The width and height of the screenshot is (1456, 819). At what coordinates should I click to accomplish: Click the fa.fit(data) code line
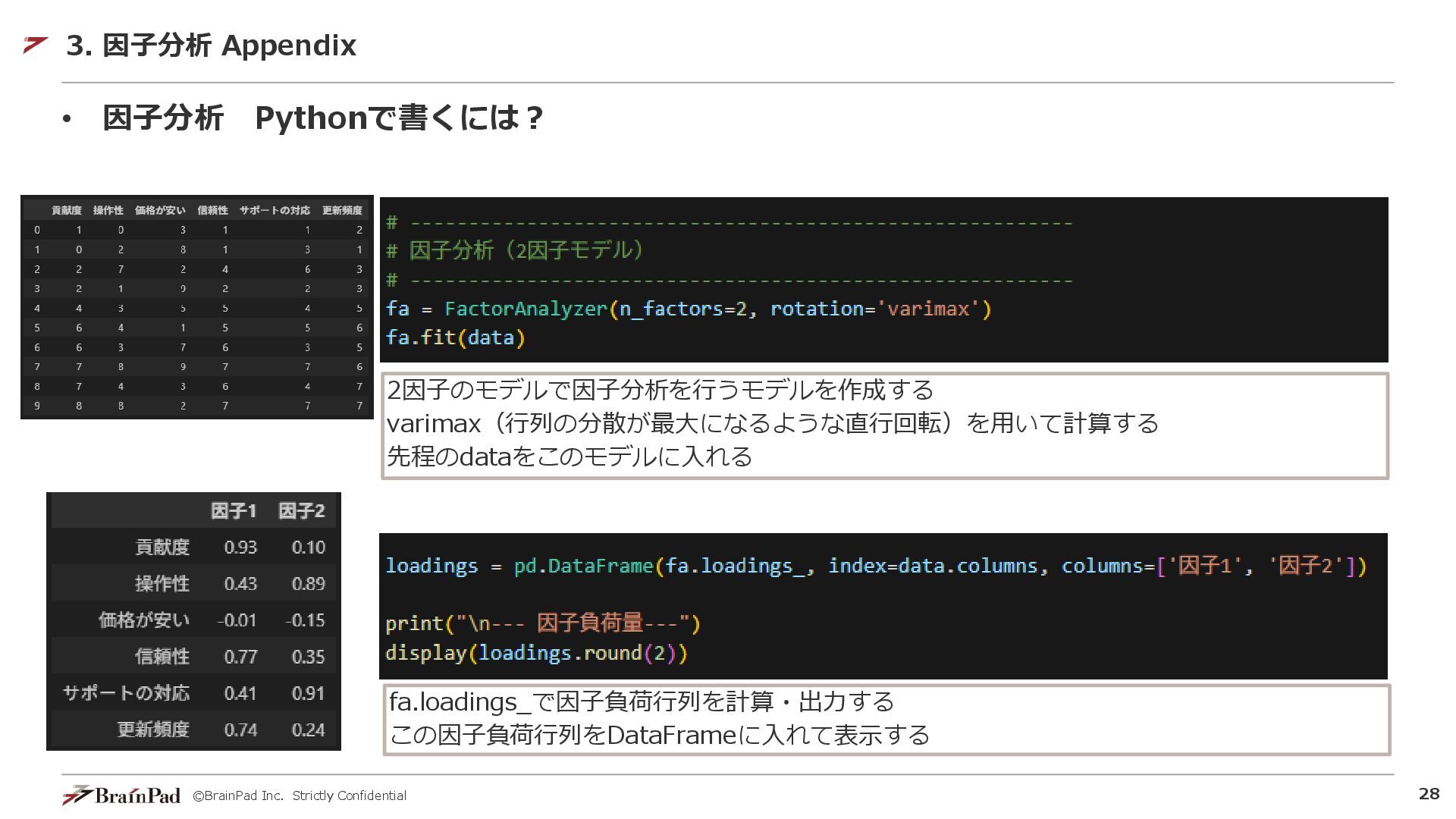[x=455, y=337]
